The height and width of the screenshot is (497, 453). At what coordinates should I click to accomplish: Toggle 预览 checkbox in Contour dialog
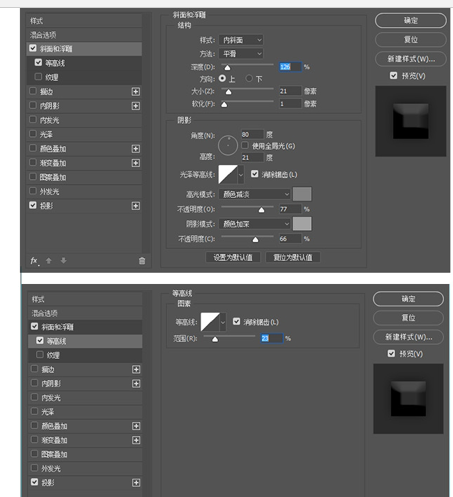[392, 354]
